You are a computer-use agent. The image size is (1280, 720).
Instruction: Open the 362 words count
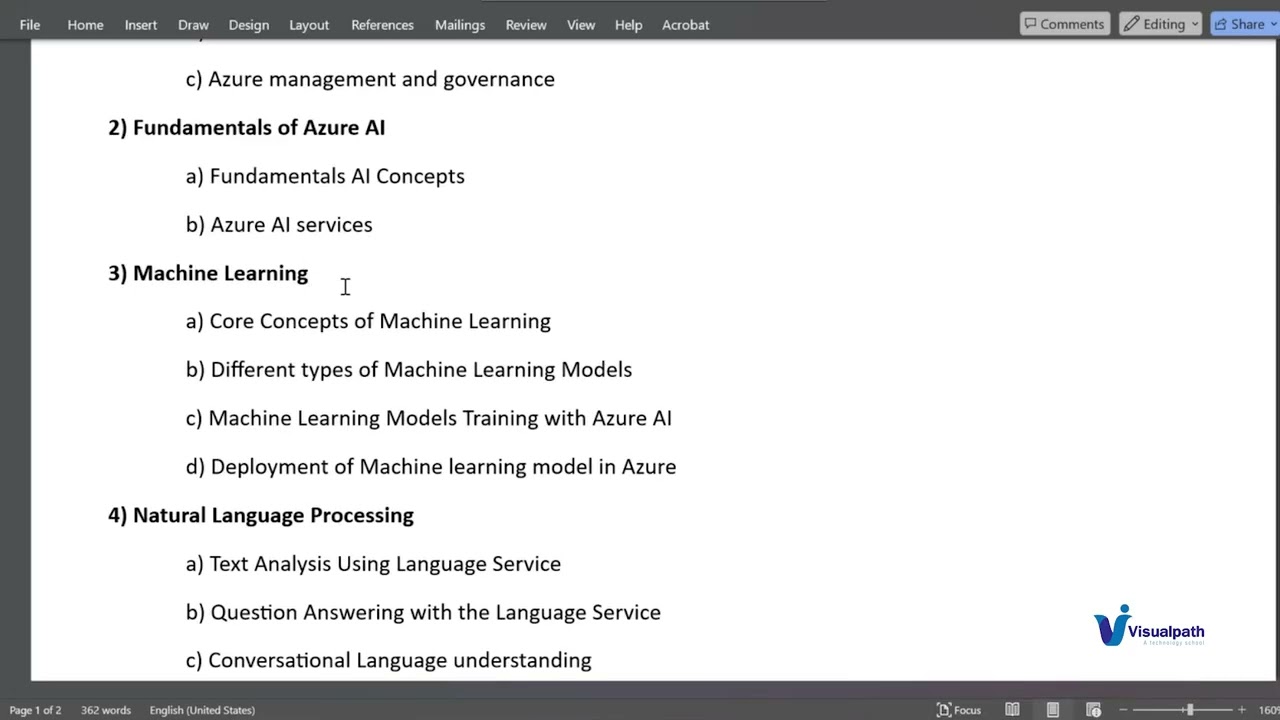pyautogui.click(x=106, y=710)
